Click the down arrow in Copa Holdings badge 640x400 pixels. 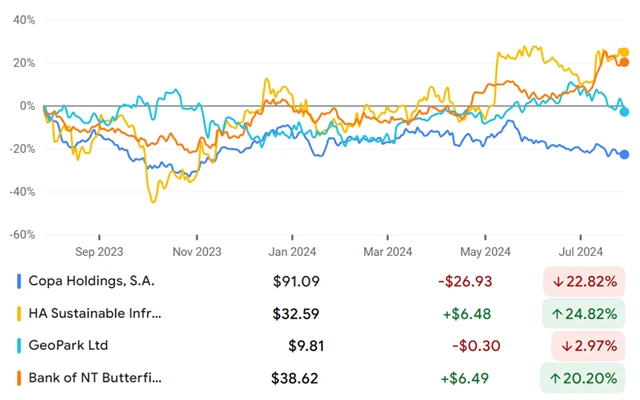coord(556,282)
